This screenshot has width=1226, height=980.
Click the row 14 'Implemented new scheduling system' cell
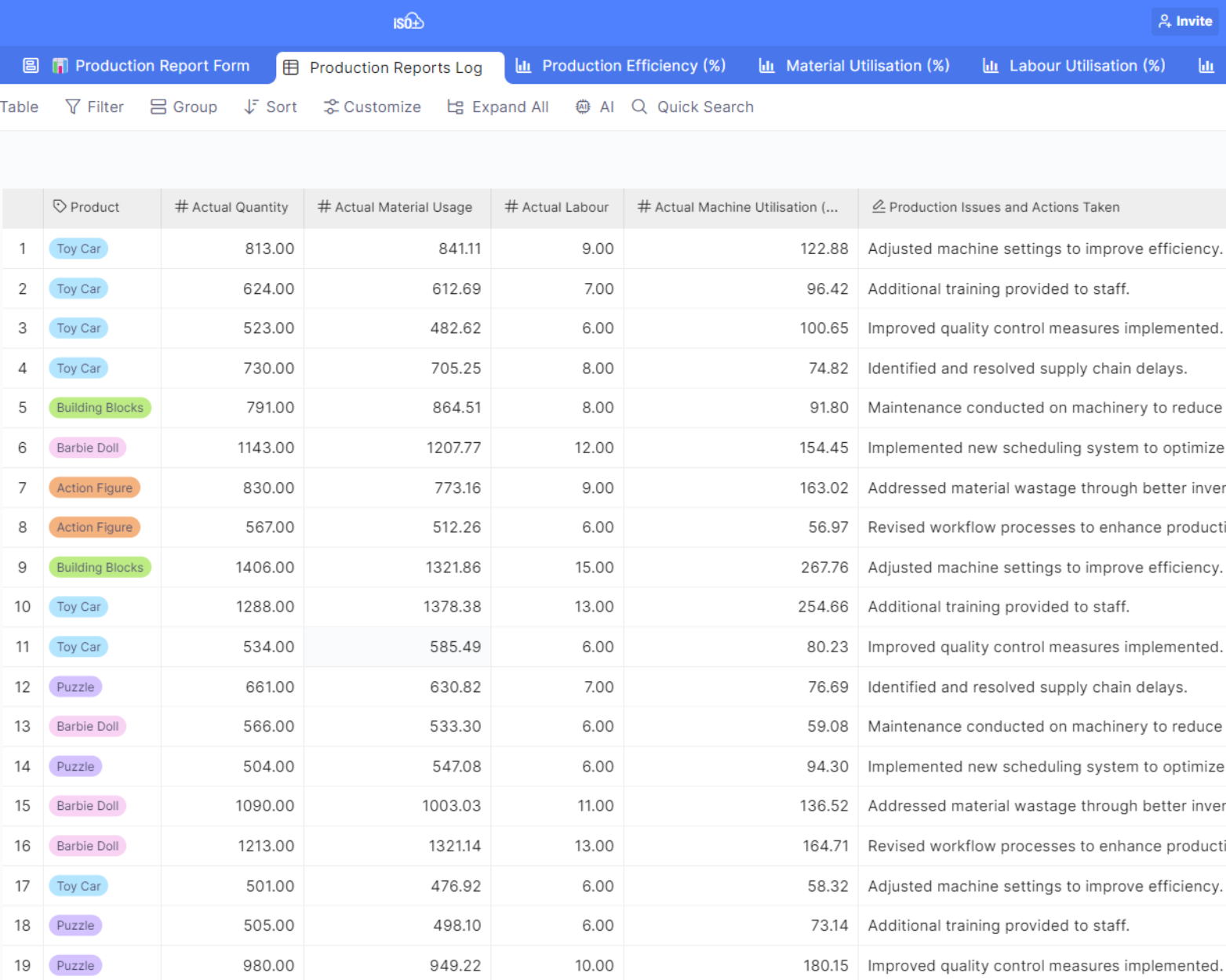click(x=1042, y=767)
